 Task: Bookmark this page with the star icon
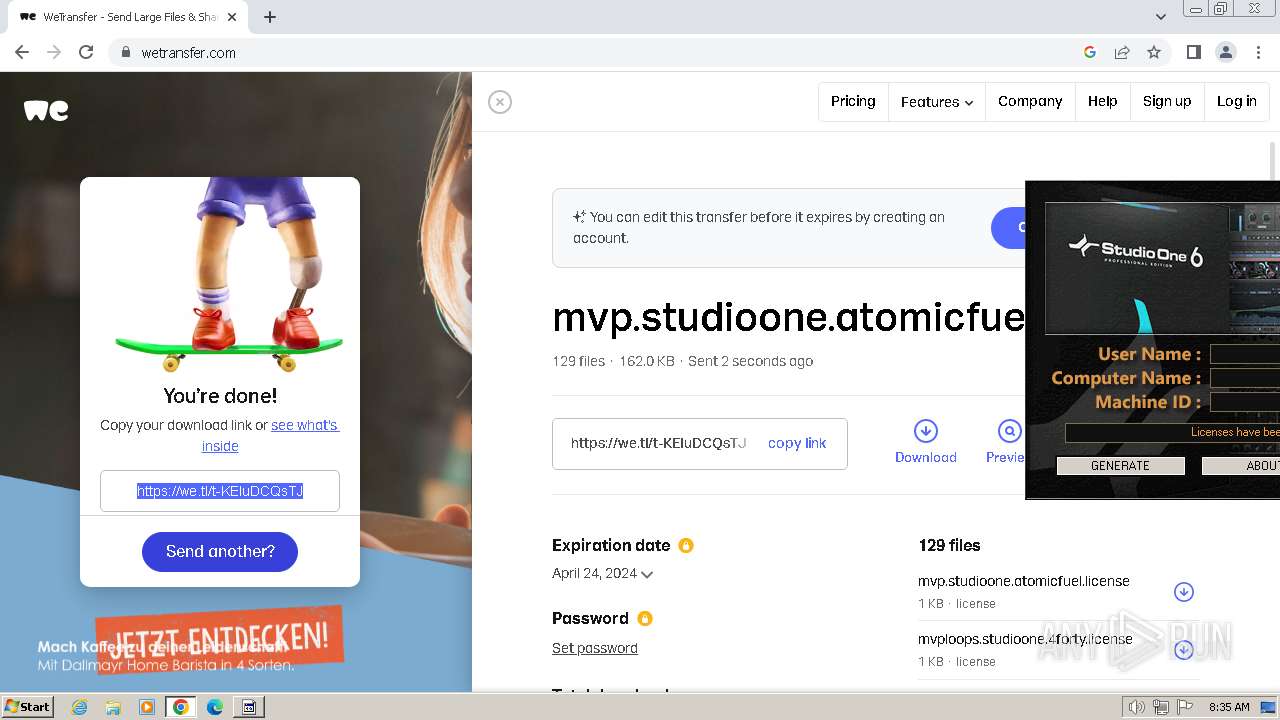pos(1154,52)
